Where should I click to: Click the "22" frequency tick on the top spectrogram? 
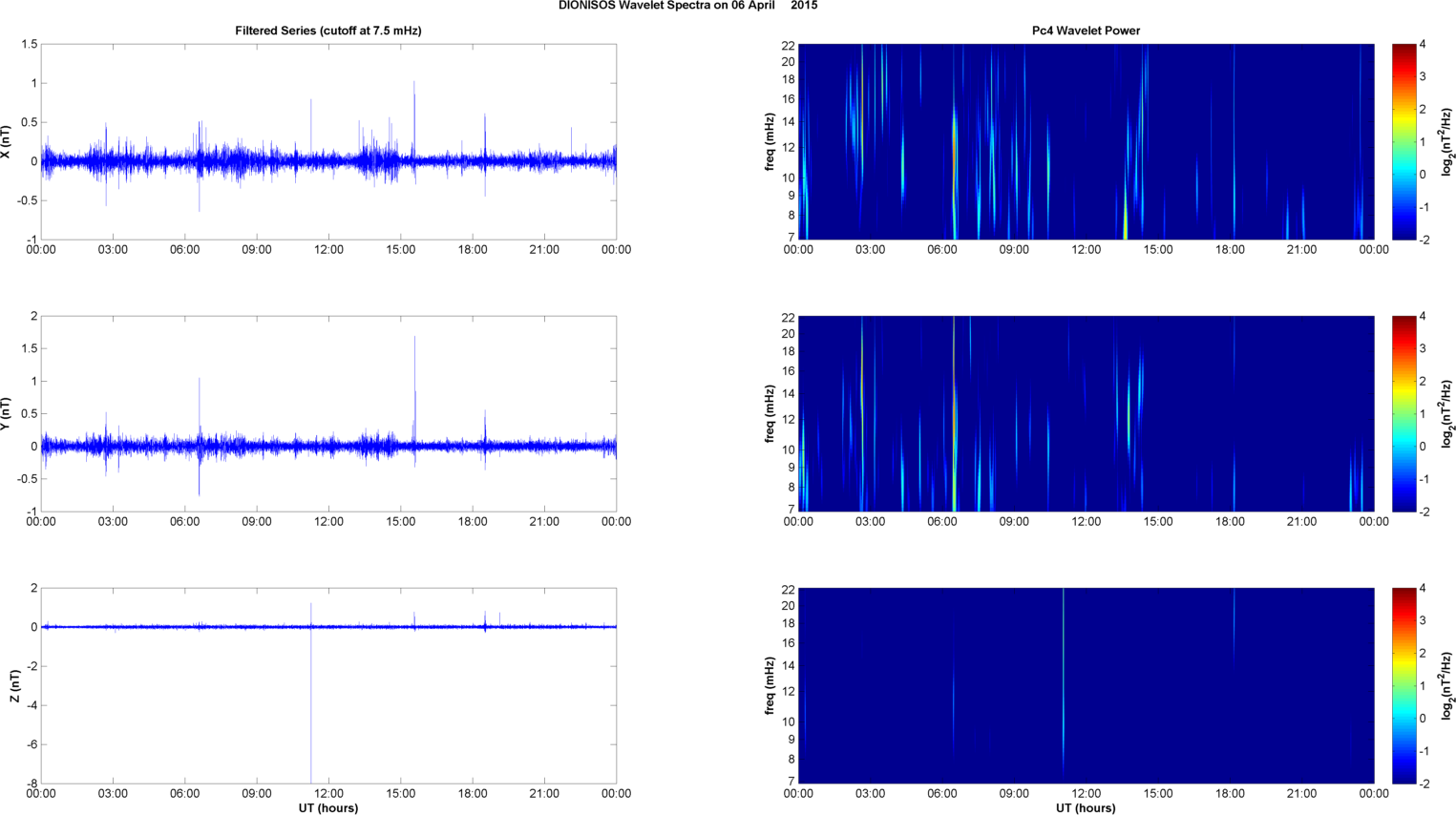click(789, 47)
